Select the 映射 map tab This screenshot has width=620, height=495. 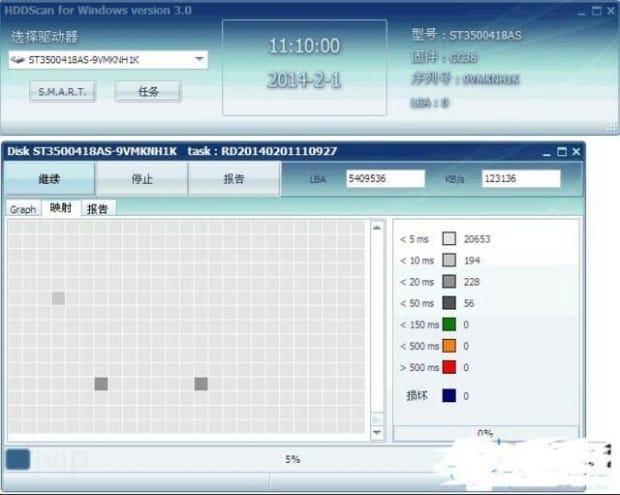60,208
